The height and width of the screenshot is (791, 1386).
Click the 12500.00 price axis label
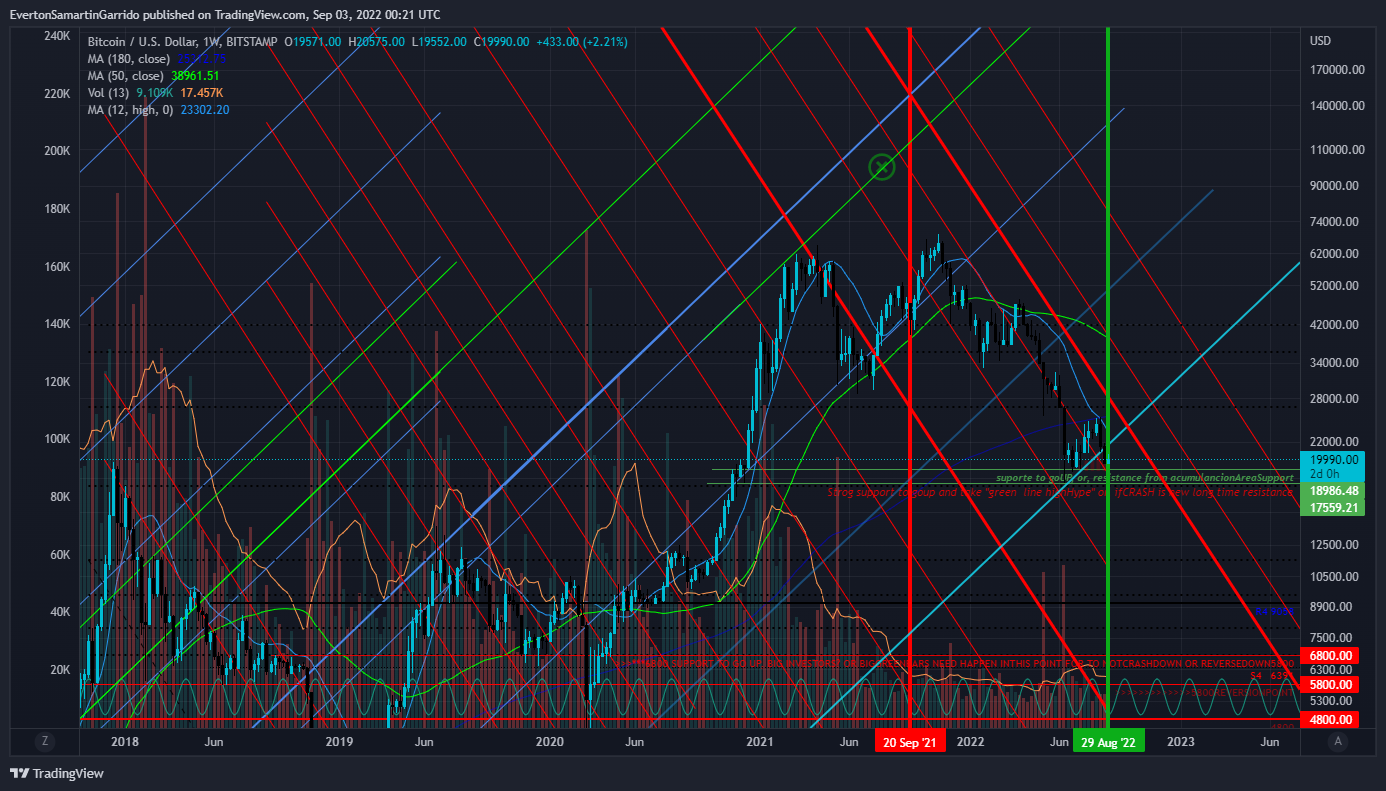pos(1335,545)
